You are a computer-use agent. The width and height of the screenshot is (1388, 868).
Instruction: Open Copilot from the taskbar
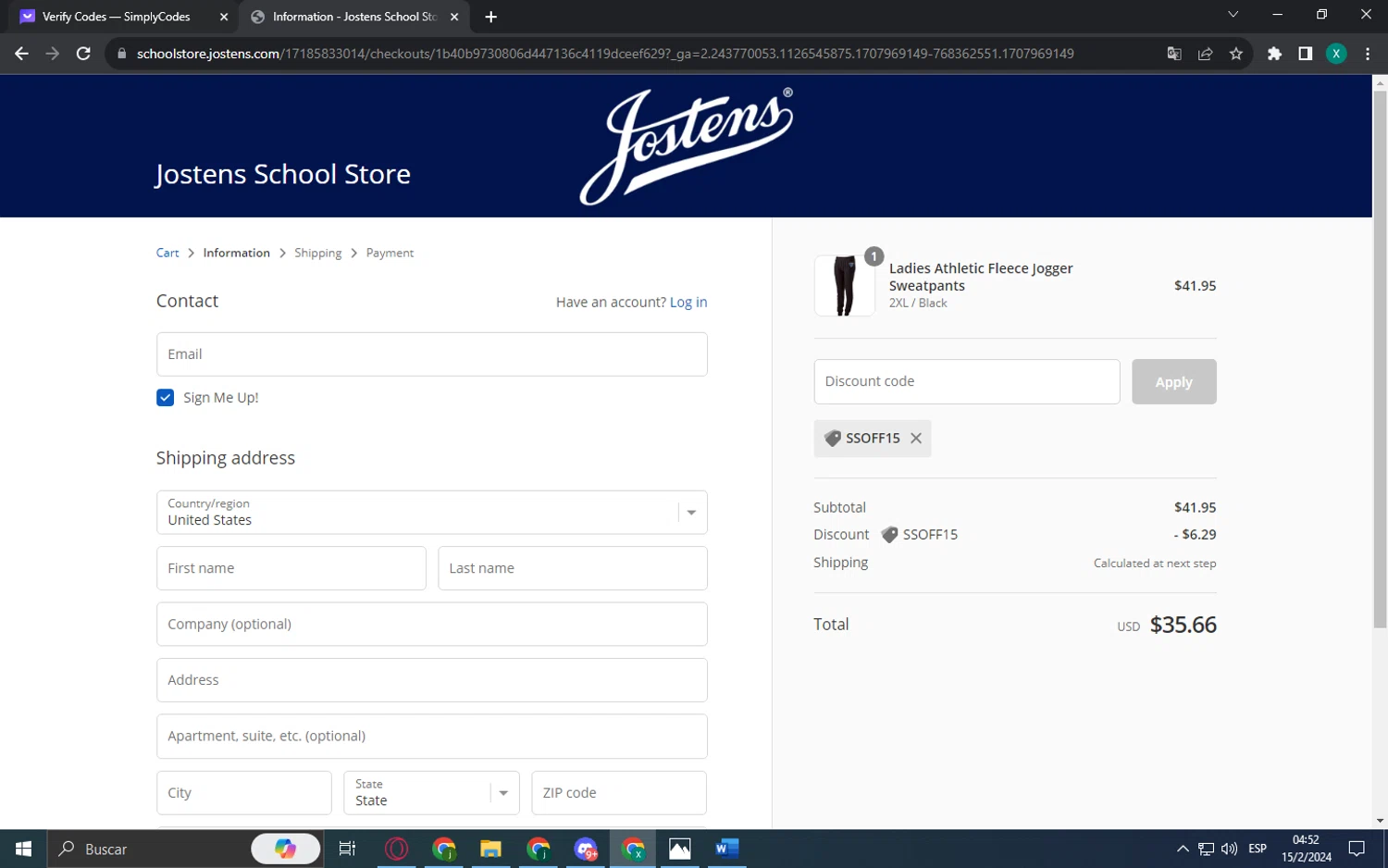pyautogui.click(x=286, y=849)
